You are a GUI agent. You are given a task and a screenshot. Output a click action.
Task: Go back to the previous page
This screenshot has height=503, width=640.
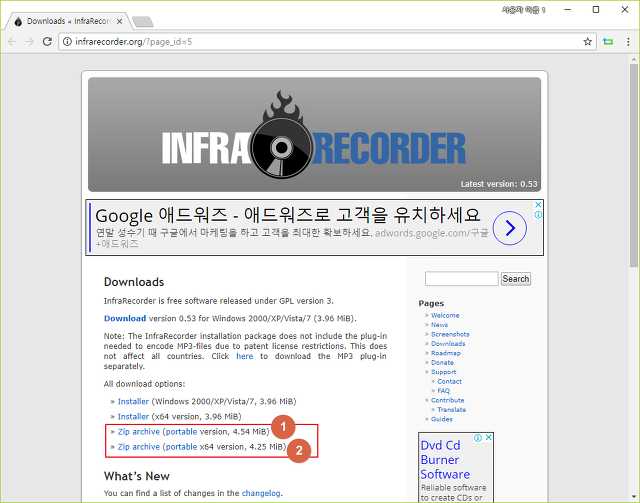click(12, 42)
